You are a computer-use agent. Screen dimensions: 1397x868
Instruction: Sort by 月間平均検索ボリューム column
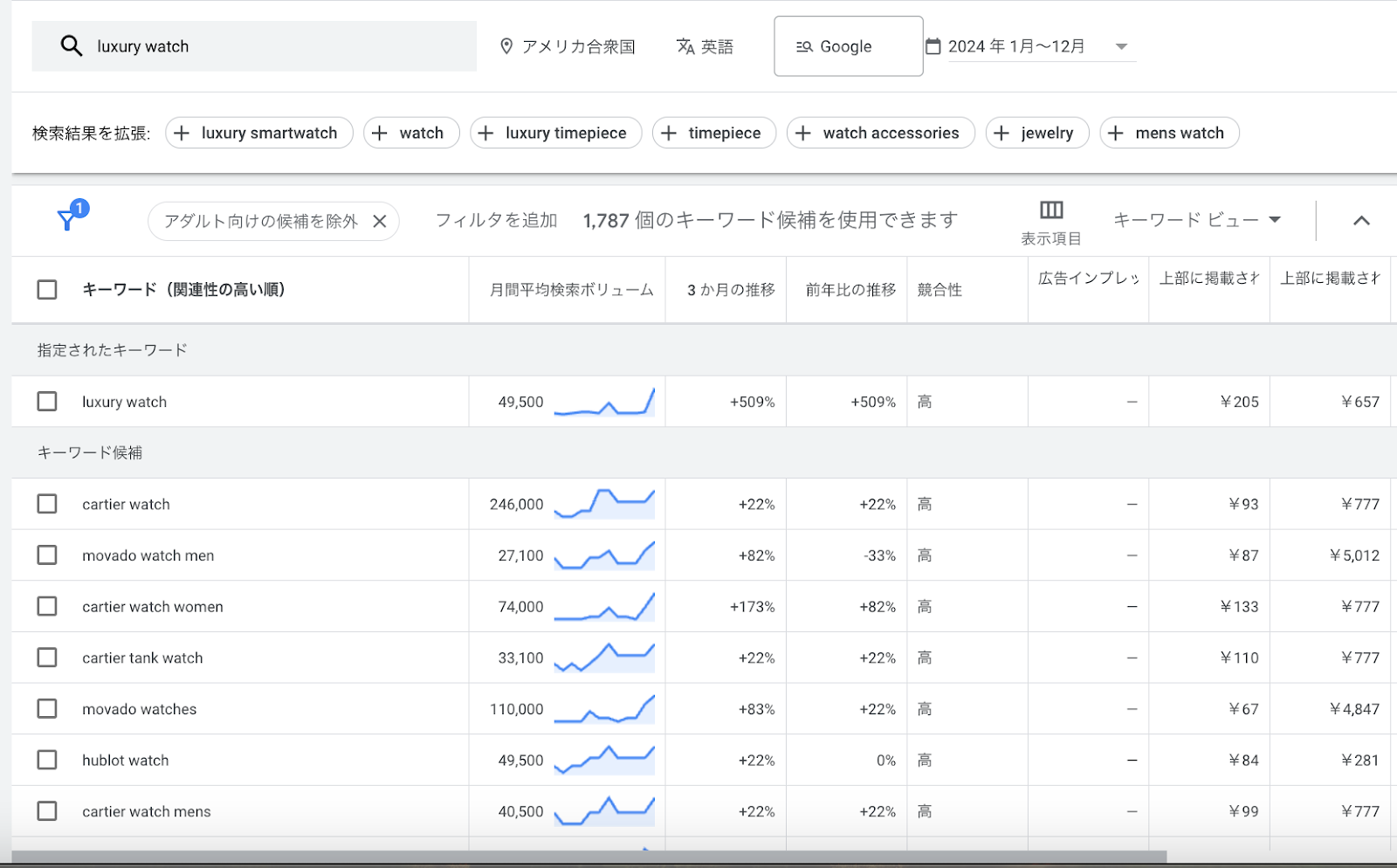[x=571, y=290]
